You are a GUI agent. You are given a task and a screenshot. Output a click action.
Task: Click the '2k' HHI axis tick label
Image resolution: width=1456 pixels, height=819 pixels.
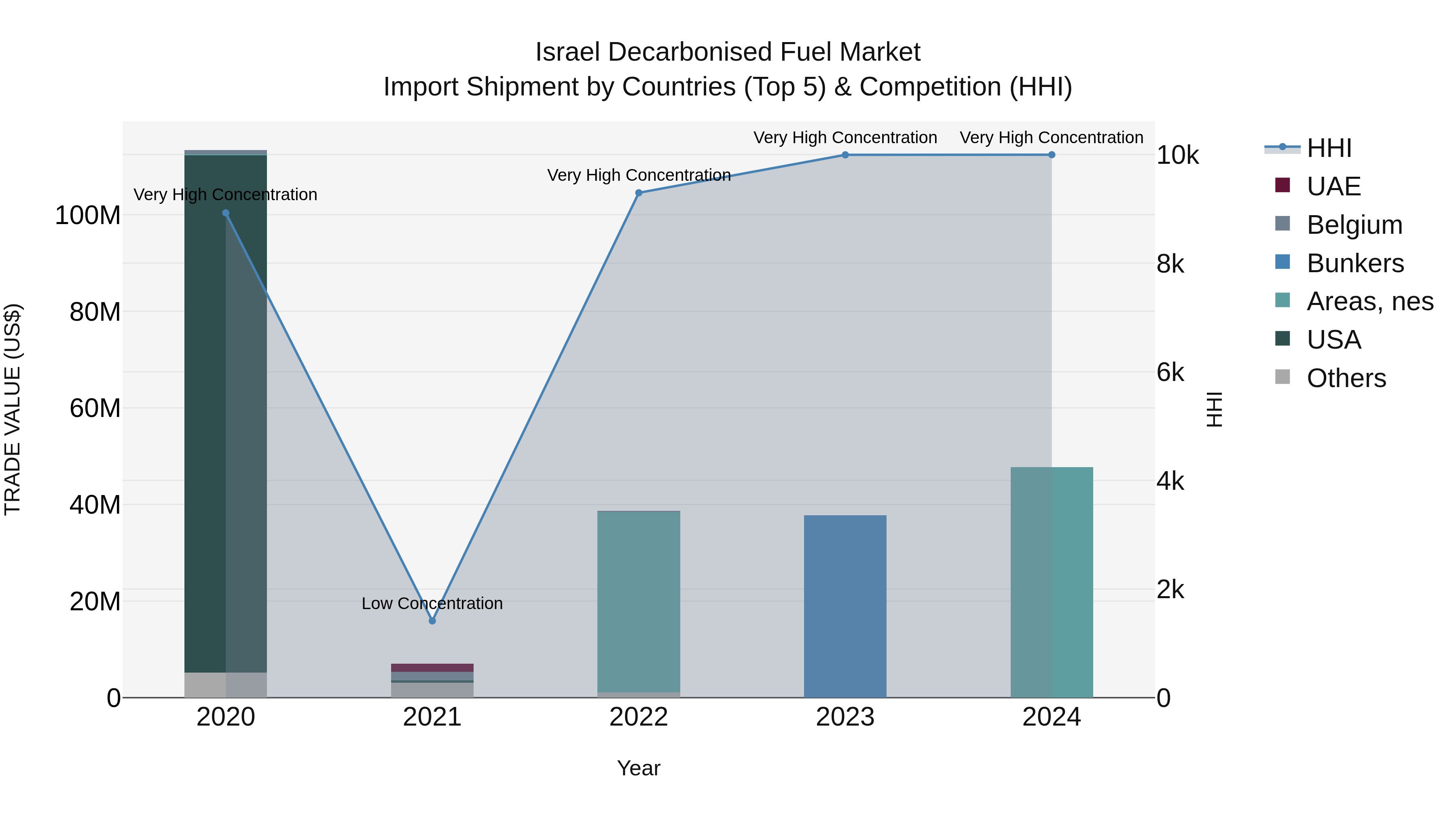[1170, 590]
